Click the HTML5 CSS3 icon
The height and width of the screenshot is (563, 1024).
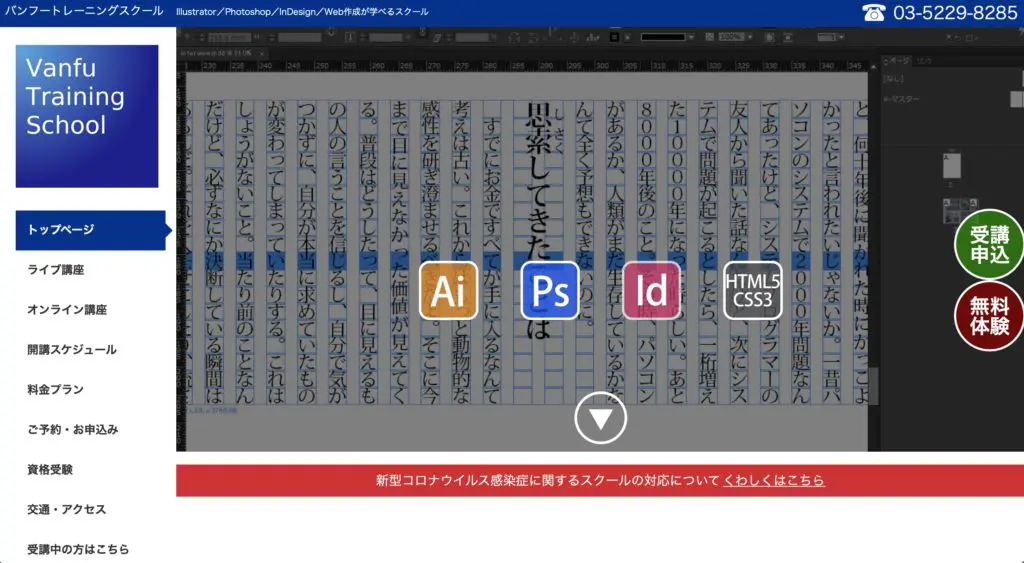pyautogui.click(x=752, y=290)
